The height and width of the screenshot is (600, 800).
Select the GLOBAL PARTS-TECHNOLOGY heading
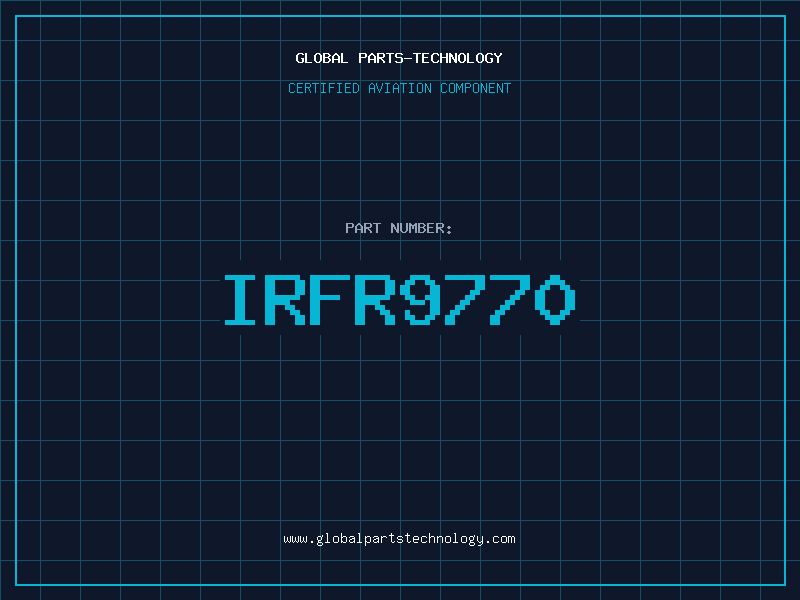(399, 58)
